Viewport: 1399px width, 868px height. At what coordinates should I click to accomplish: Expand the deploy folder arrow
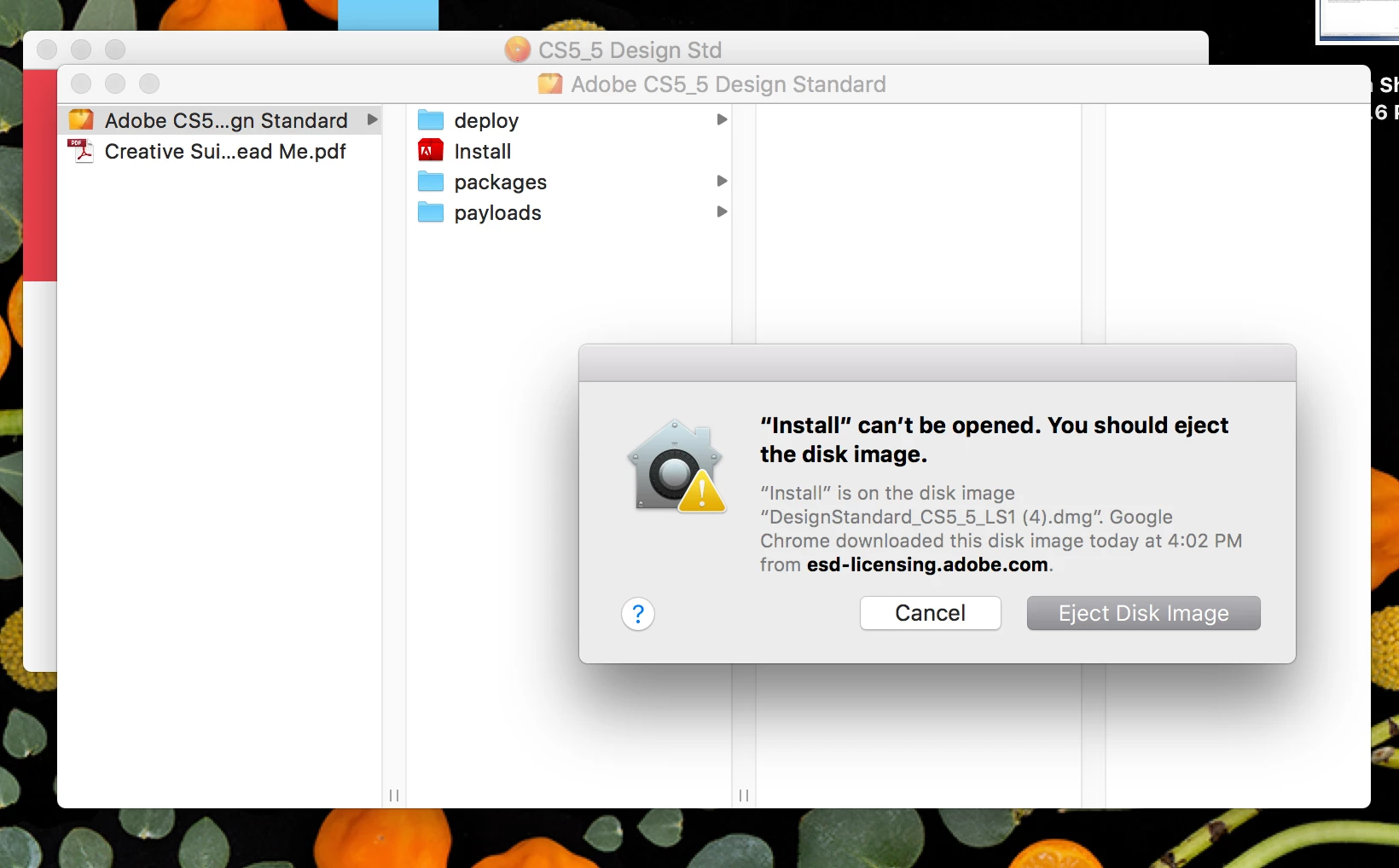[722, 119]
